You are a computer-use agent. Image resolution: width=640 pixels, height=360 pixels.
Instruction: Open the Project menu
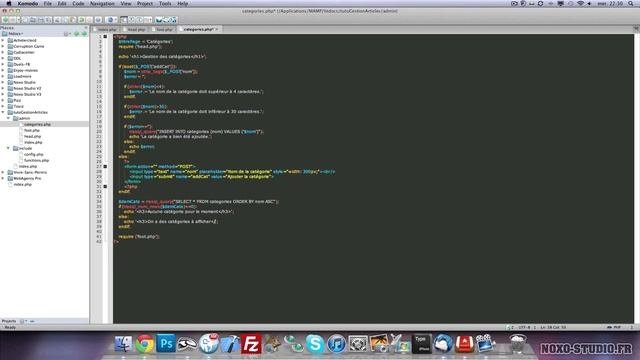pyautogui.click(x=144, y=3)
